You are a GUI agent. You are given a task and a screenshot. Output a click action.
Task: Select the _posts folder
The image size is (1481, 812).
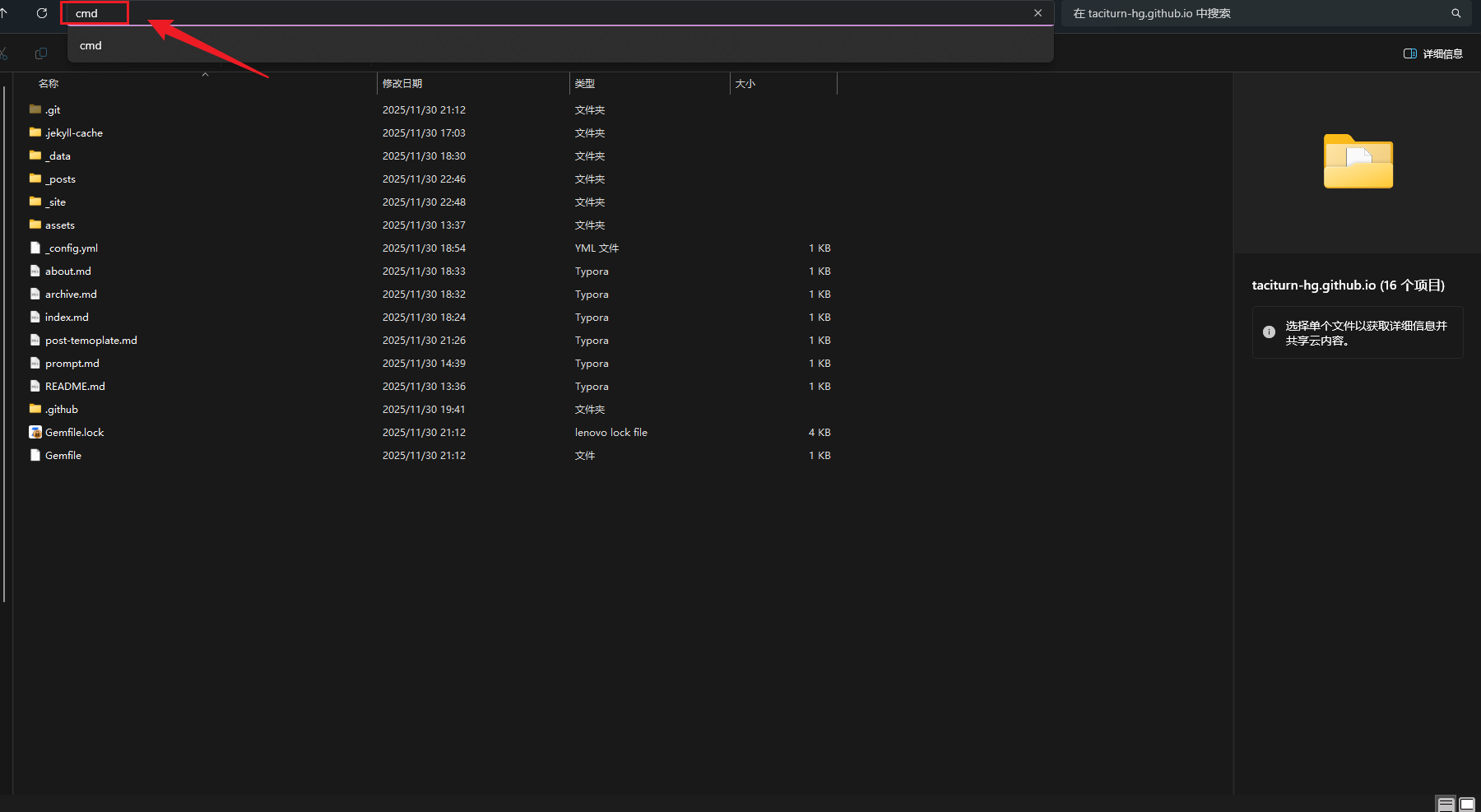pos(60,179)
